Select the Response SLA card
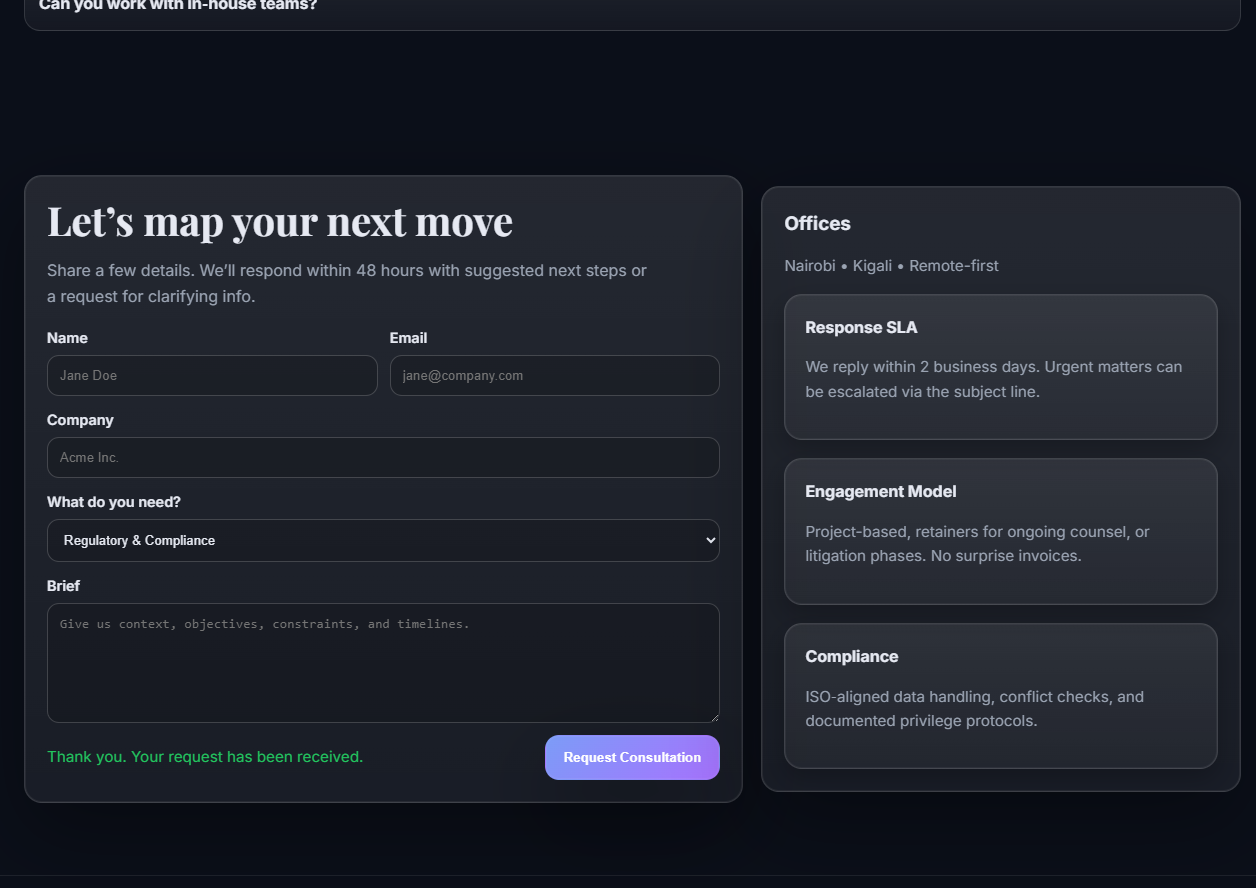The width and height of the screenshot is (1256, 888). point(1000,367)
